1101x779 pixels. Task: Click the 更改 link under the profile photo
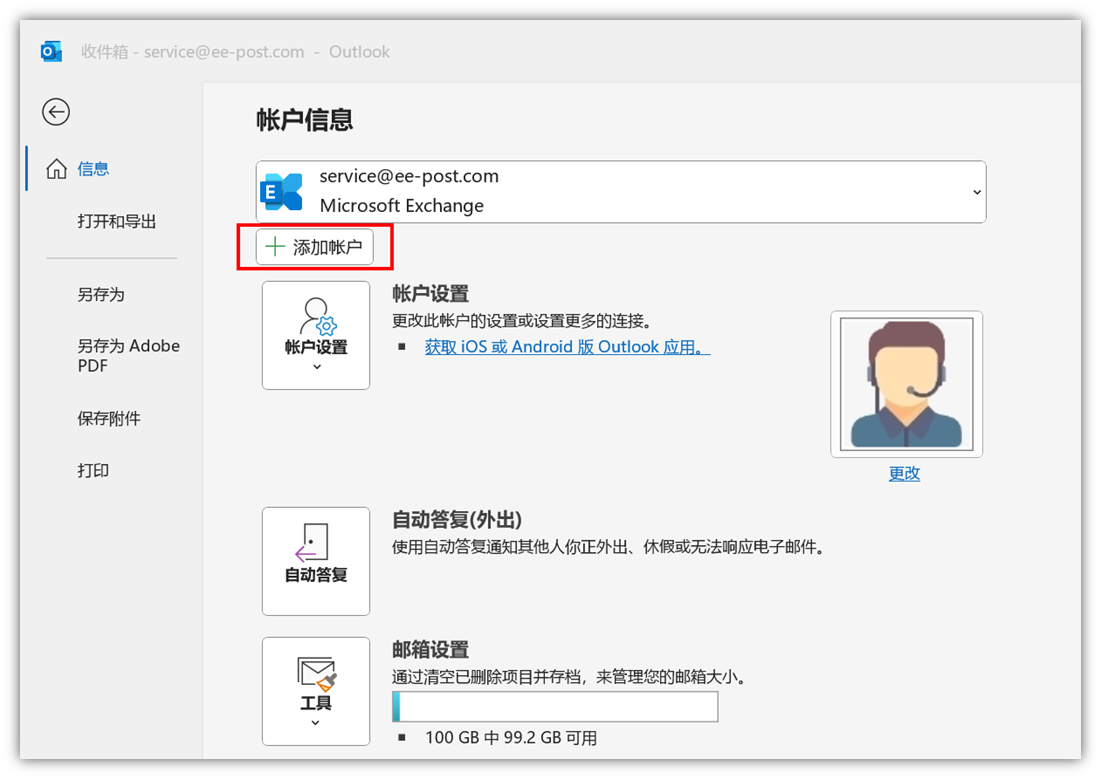point(904,473)
